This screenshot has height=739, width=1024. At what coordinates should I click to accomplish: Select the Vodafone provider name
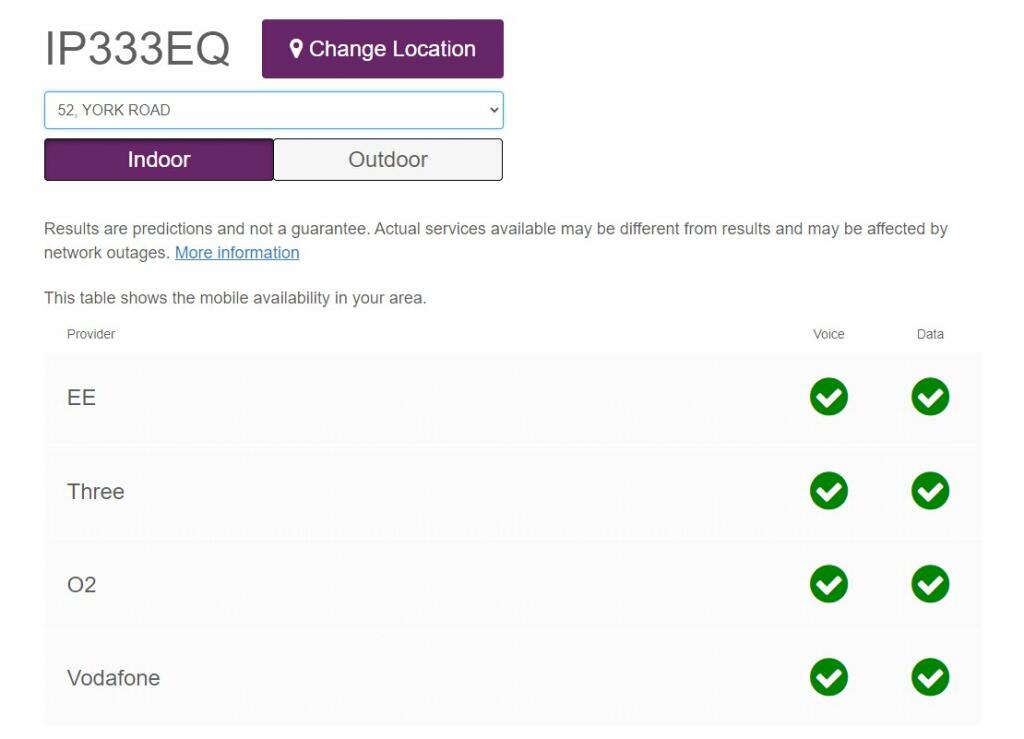point(113,678)
